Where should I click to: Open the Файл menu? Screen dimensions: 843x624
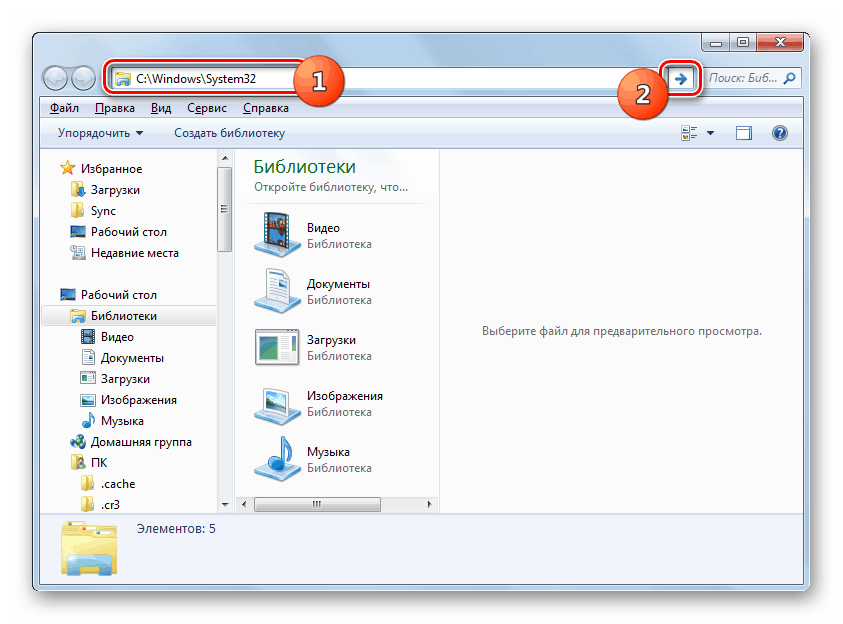pos(64,108)
